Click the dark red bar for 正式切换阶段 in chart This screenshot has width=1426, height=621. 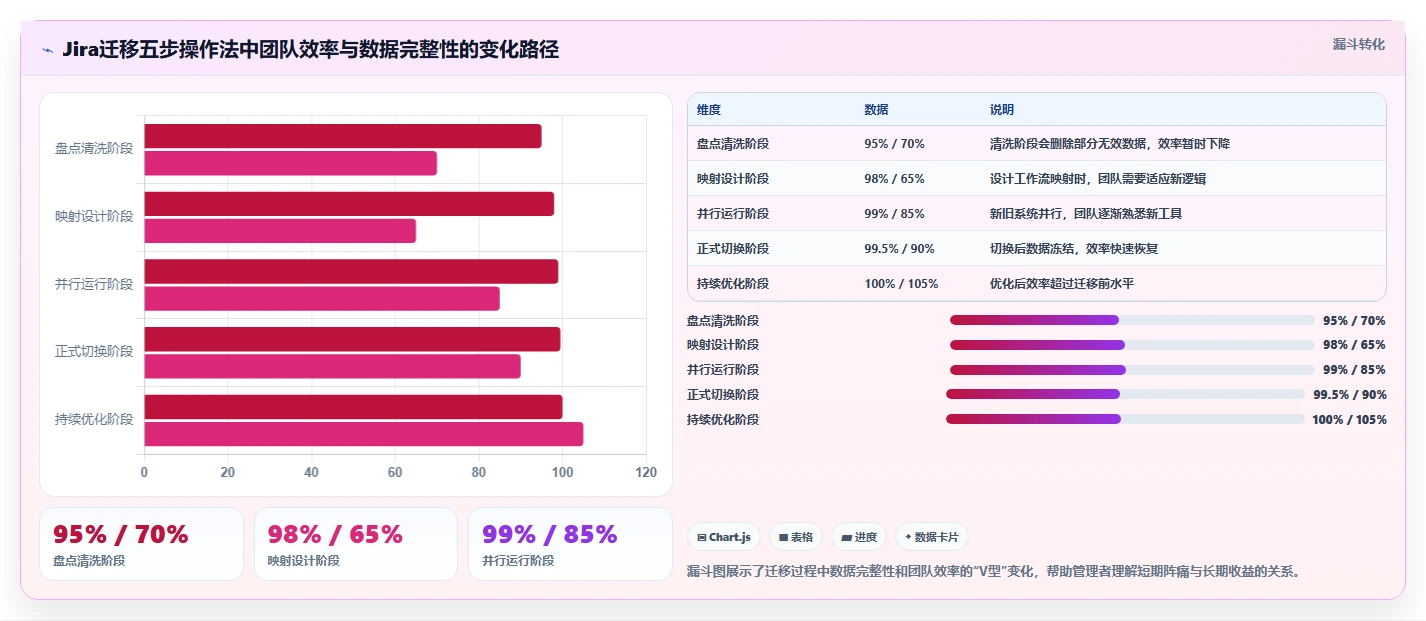[352, 339]
